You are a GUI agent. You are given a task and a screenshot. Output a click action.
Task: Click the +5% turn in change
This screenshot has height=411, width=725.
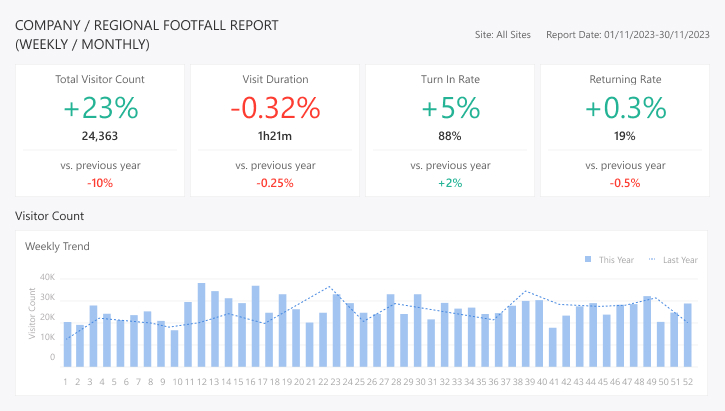(450, 108)
